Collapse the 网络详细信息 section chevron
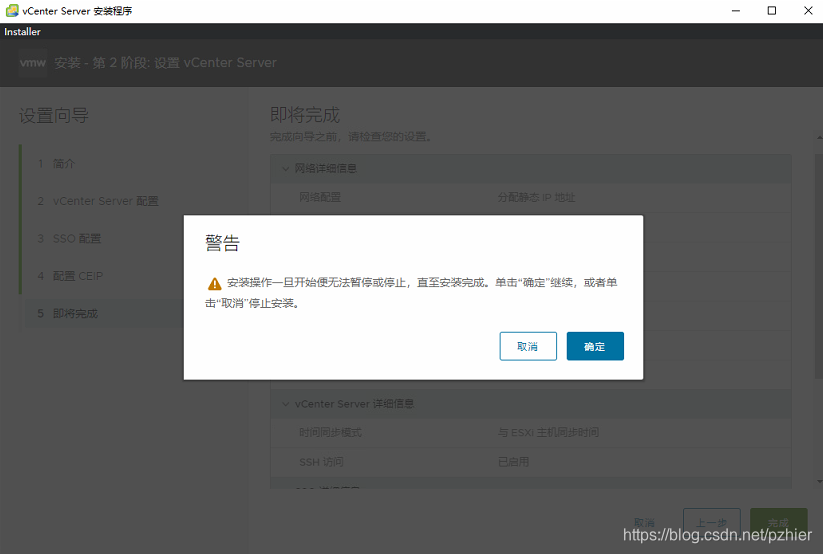823x554 pixels. point(286,169)
